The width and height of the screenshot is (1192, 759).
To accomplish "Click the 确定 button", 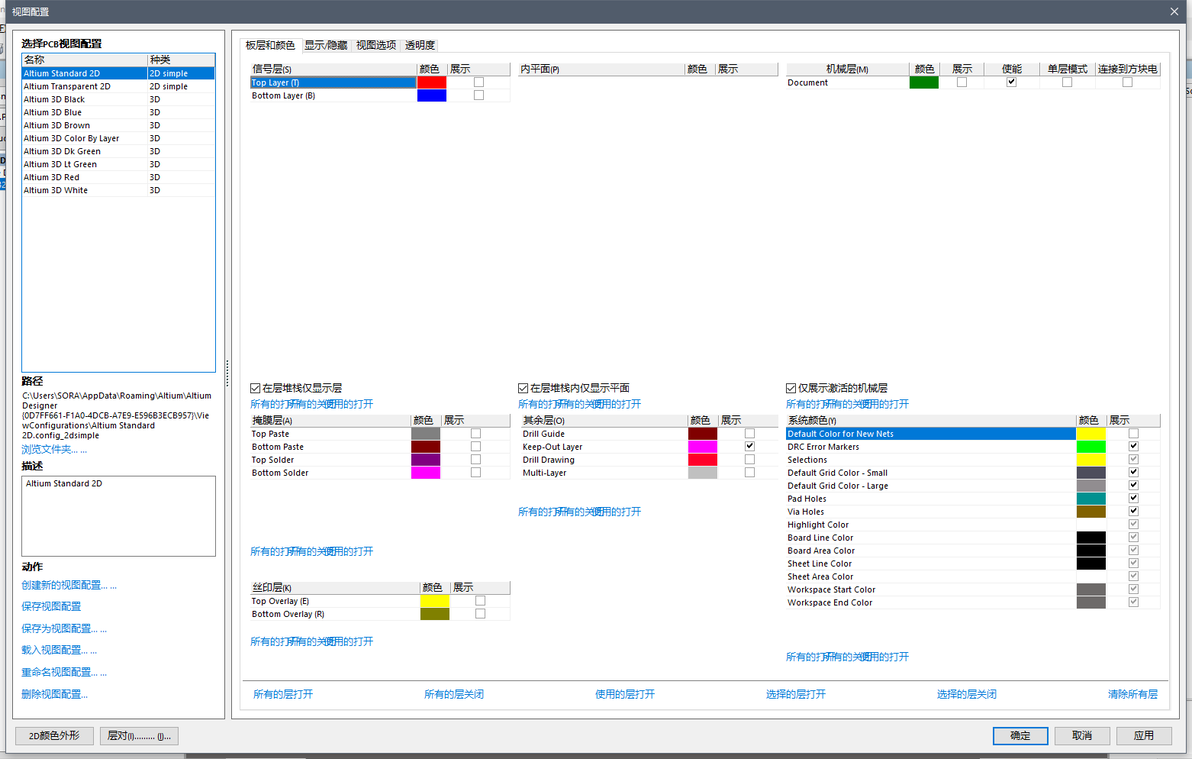I will 1020,735.
